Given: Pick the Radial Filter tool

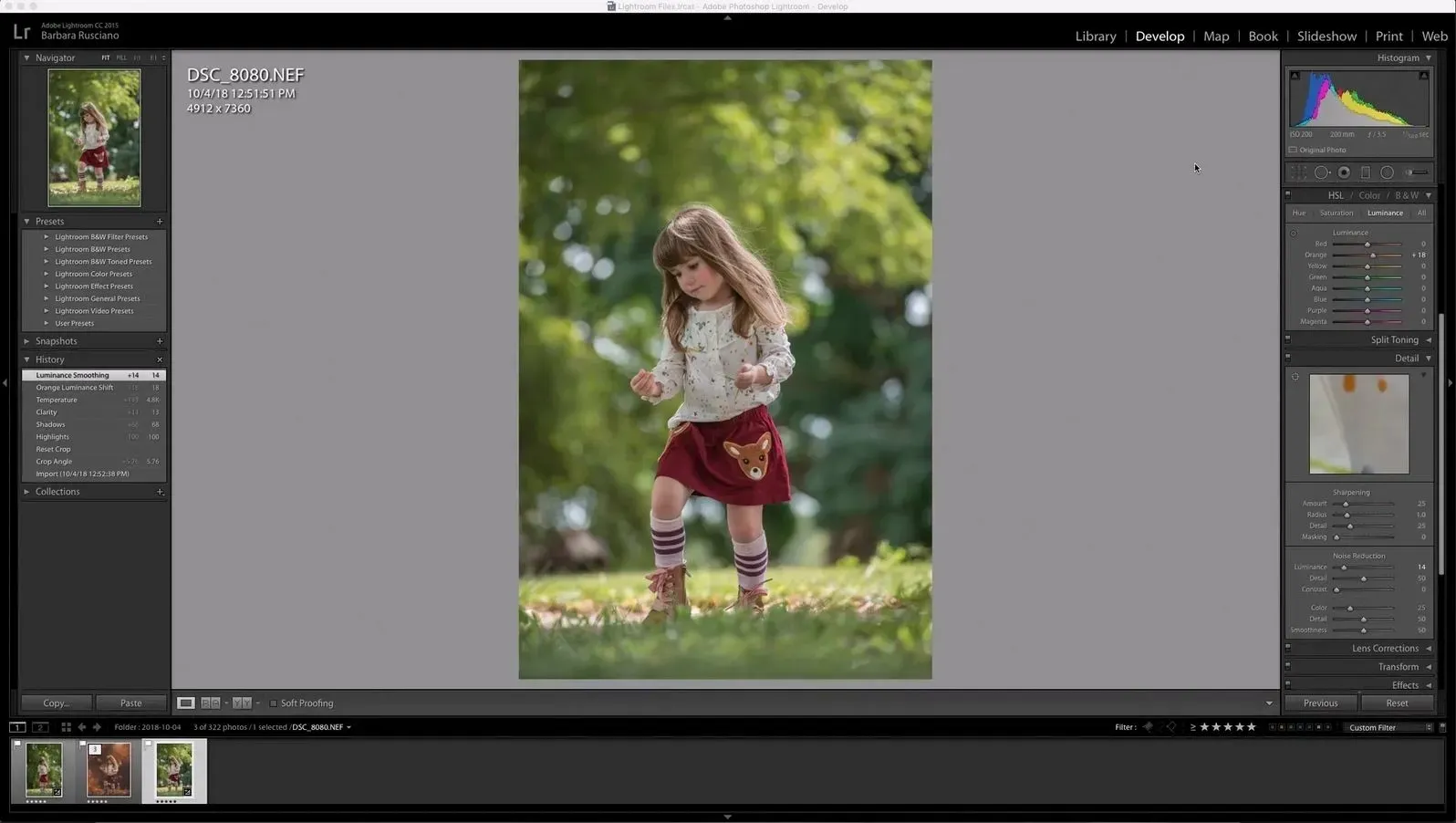Looking at the screenshot, I should click(x=1387, y=172).
